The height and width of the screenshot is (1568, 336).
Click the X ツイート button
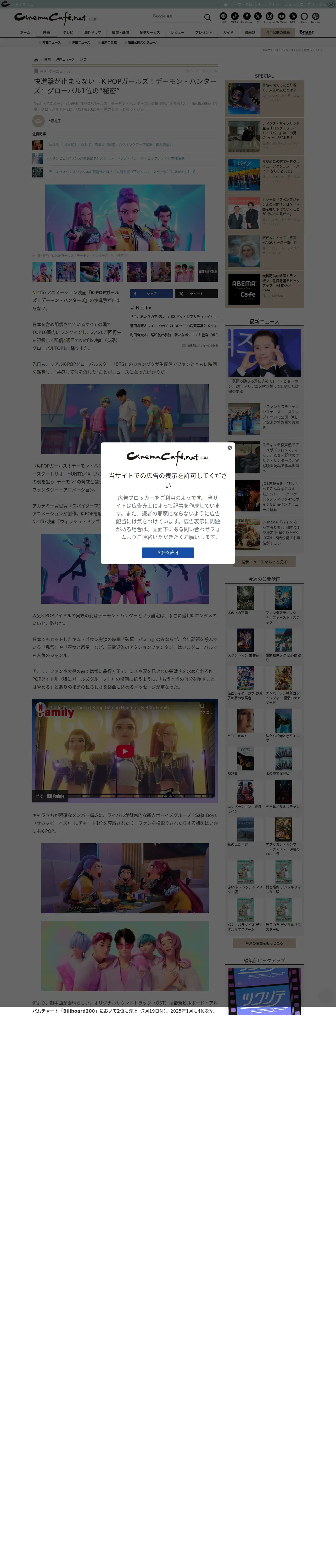(196, 293)
